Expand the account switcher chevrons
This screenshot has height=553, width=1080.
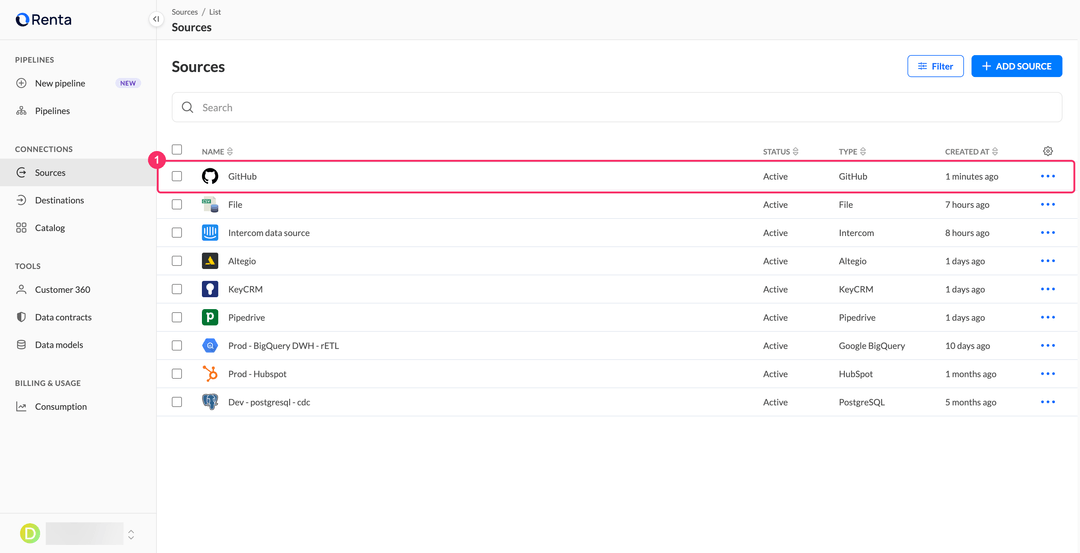[131, 534]
